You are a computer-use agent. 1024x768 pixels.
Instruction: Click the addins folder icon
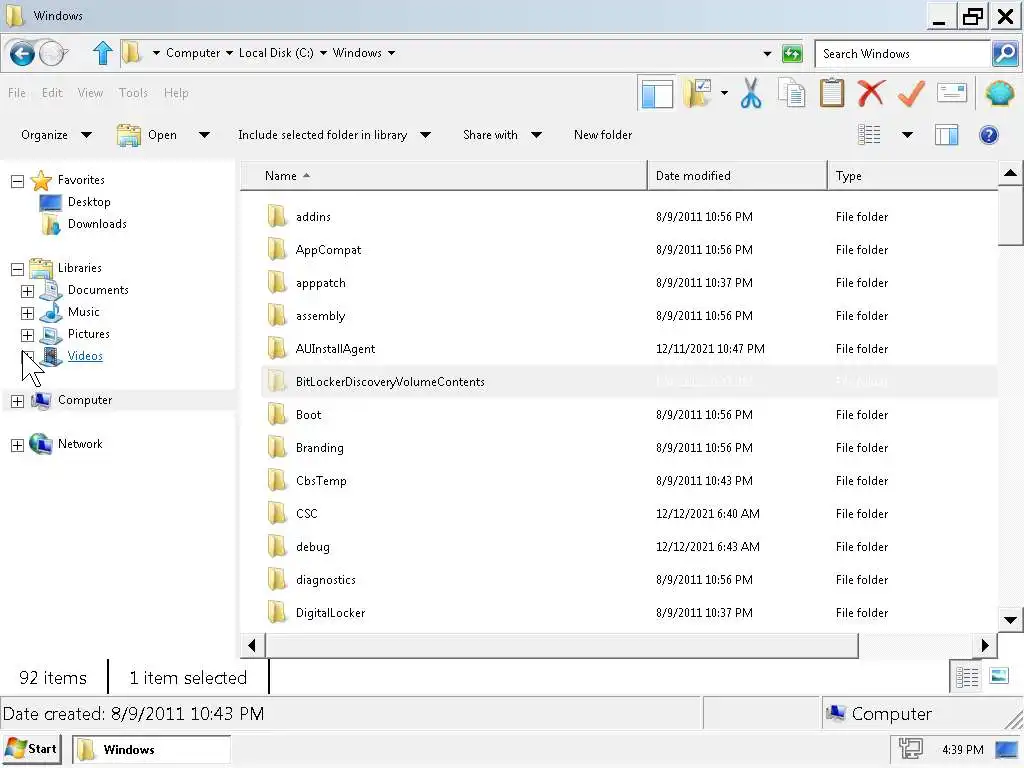click(x=277, y=216)
